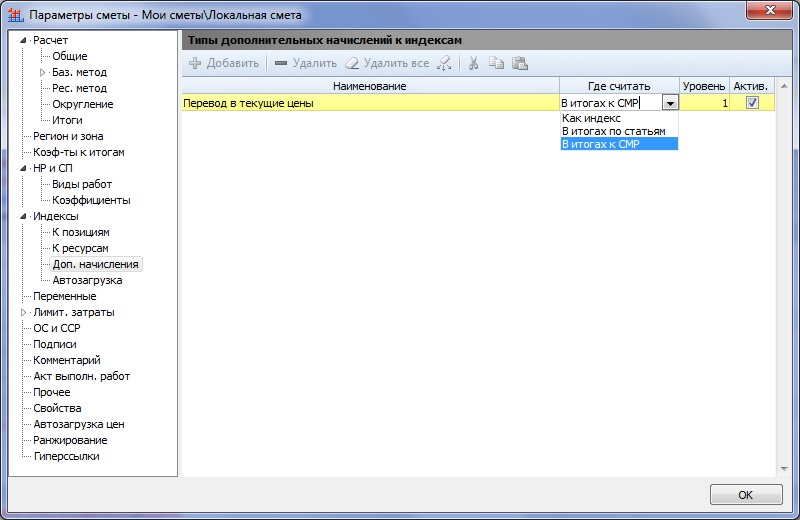800x520 pixels.
Task: Select Округление in the tree
Action: (83, 104)
